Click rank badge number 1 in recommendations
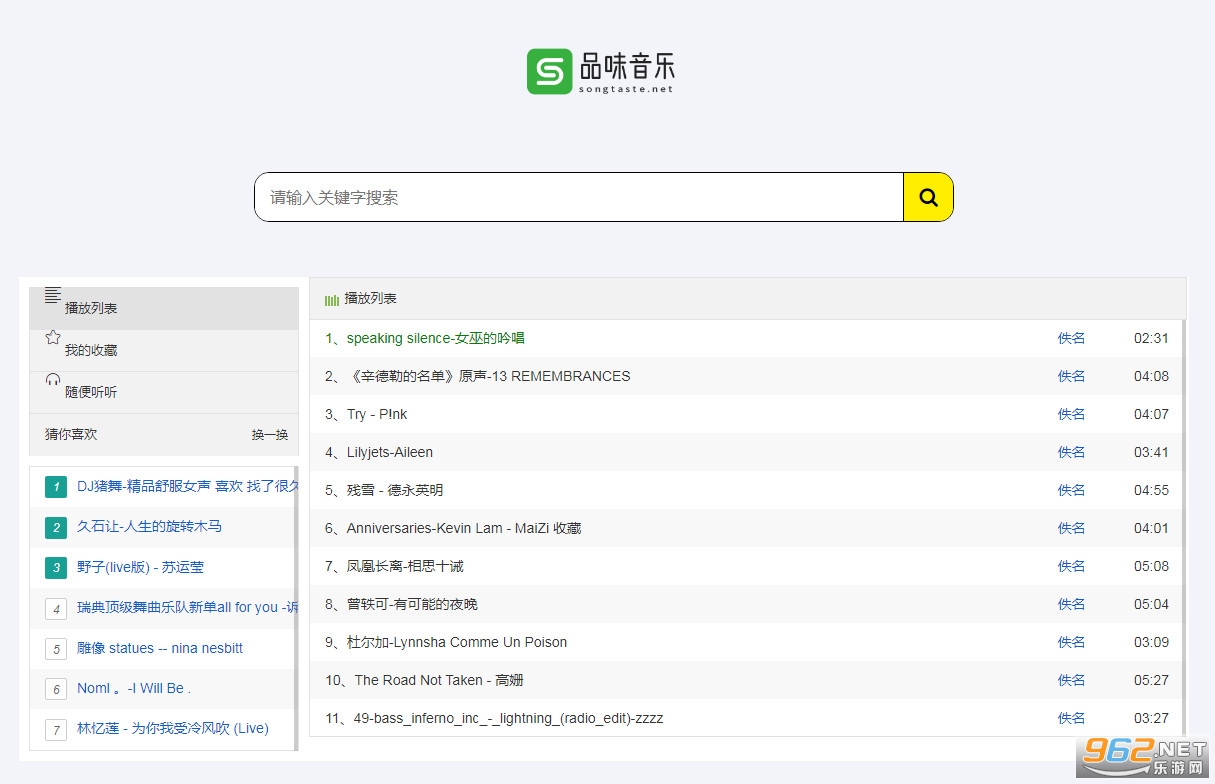1215x784 pixels. [56, 487]
